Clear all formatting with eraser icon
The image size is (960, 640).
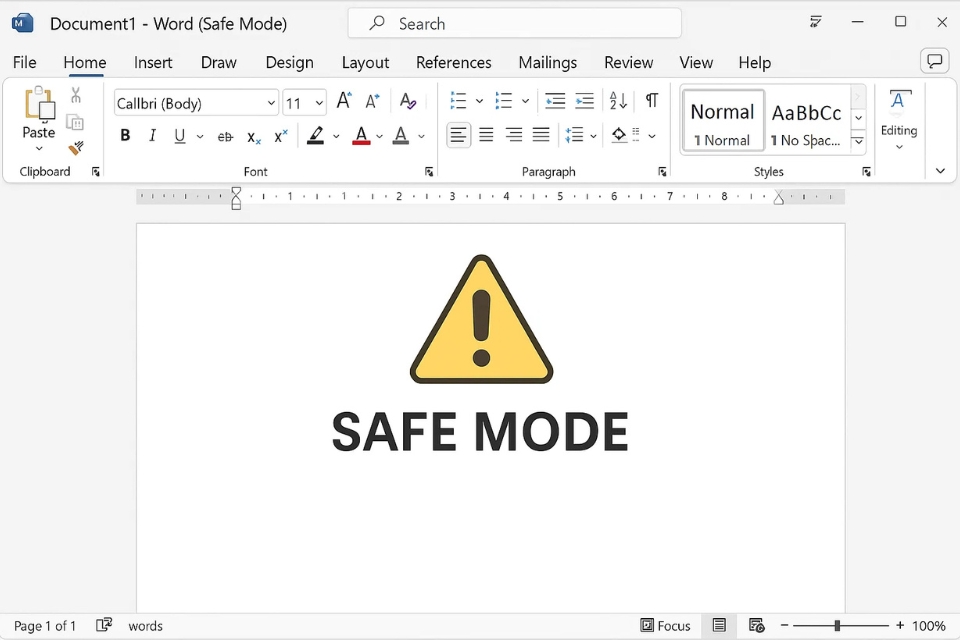[407, 101]
